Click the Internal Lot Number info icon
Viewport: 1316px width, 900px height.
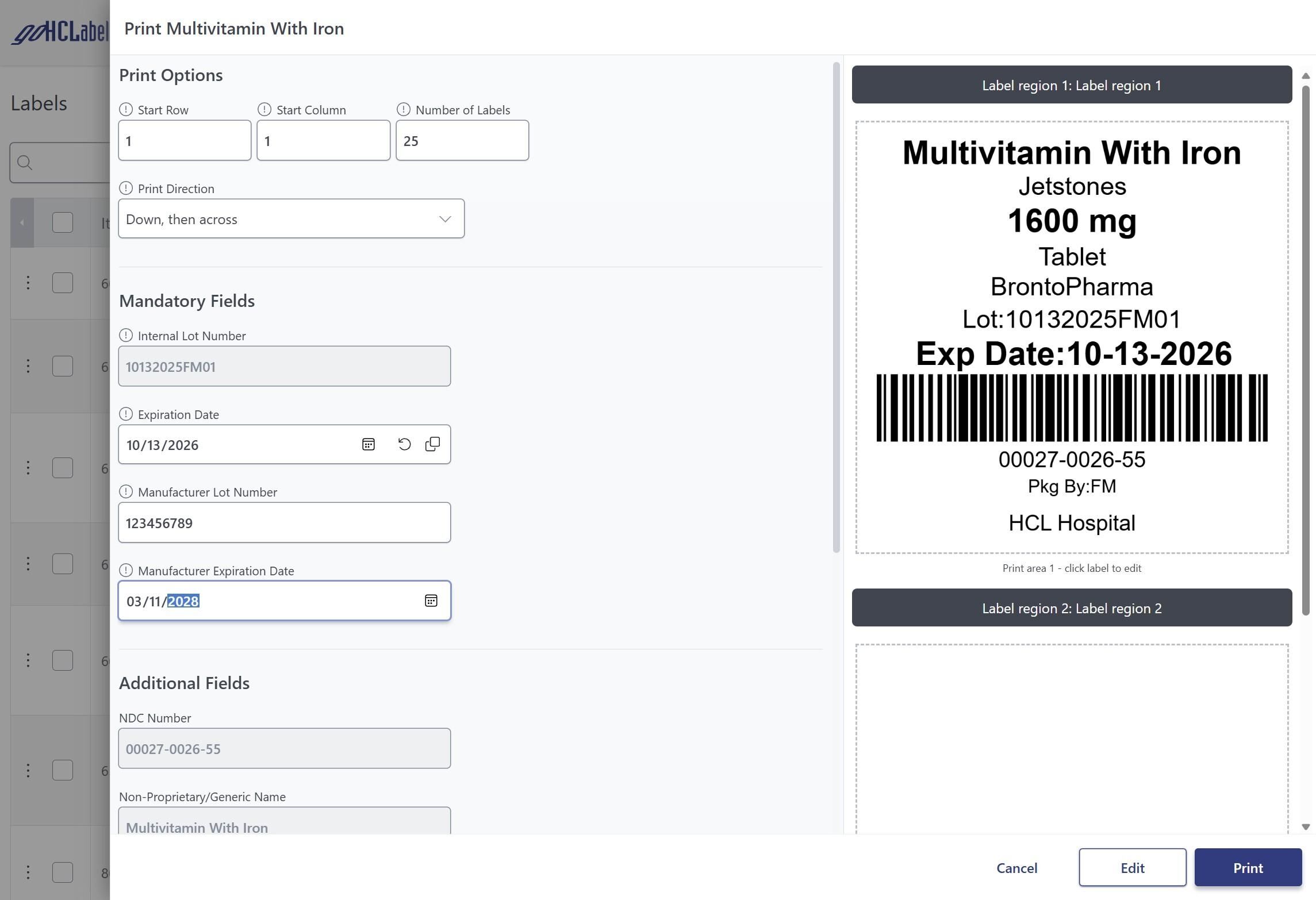[126, 335]
